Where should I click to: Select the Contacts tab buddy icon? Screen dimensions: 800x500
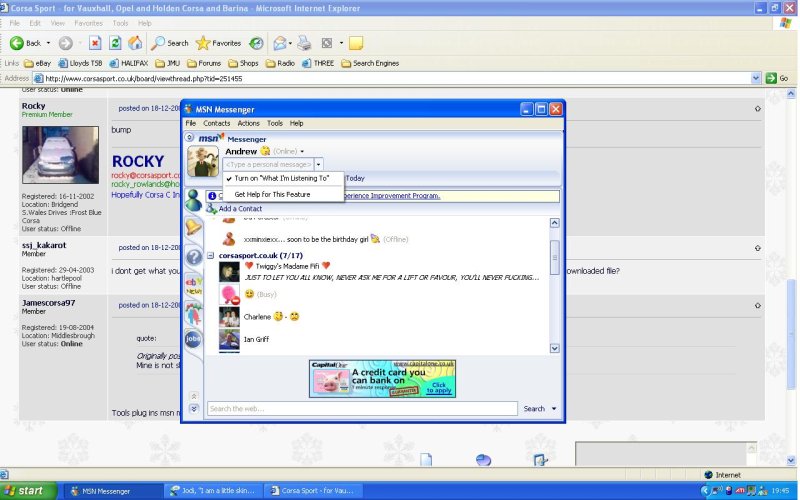click(193, 200)
